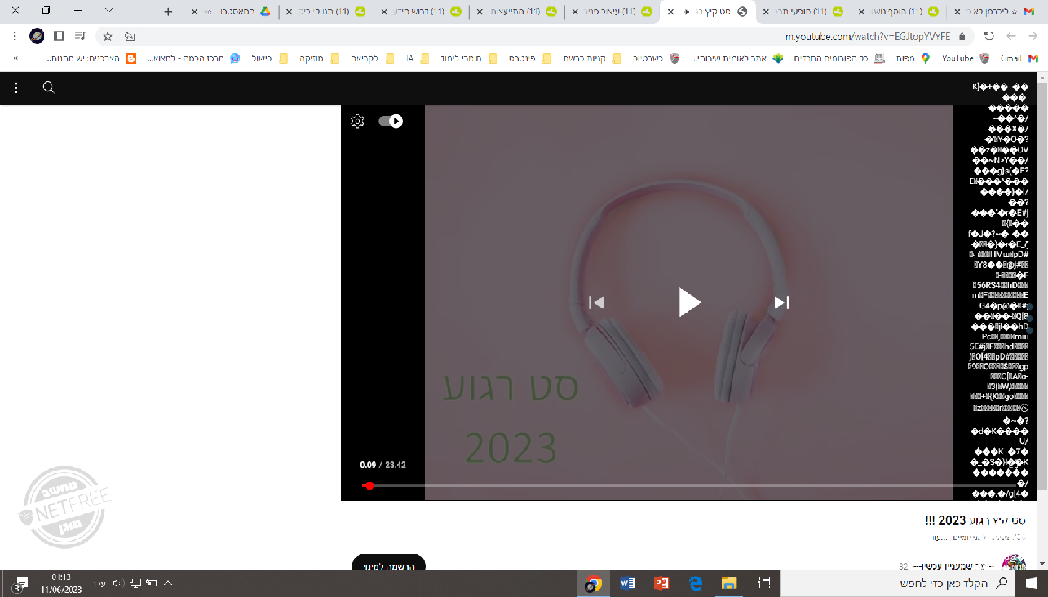Select the active 'סט קיץ' tab
1048x597 pixels.
(x=708, y=11)
